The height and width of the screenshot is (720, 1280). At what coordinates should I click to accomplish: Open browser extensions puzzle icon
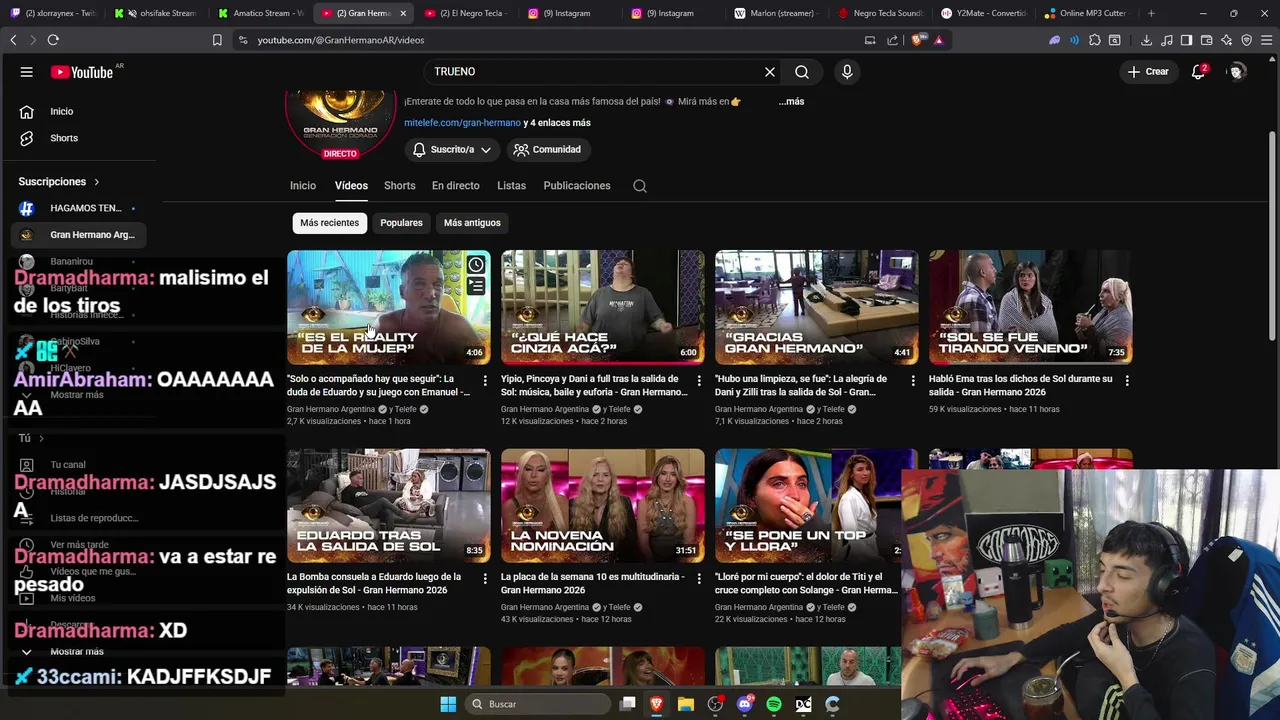pyautogui.click(x=1095, y=40)
